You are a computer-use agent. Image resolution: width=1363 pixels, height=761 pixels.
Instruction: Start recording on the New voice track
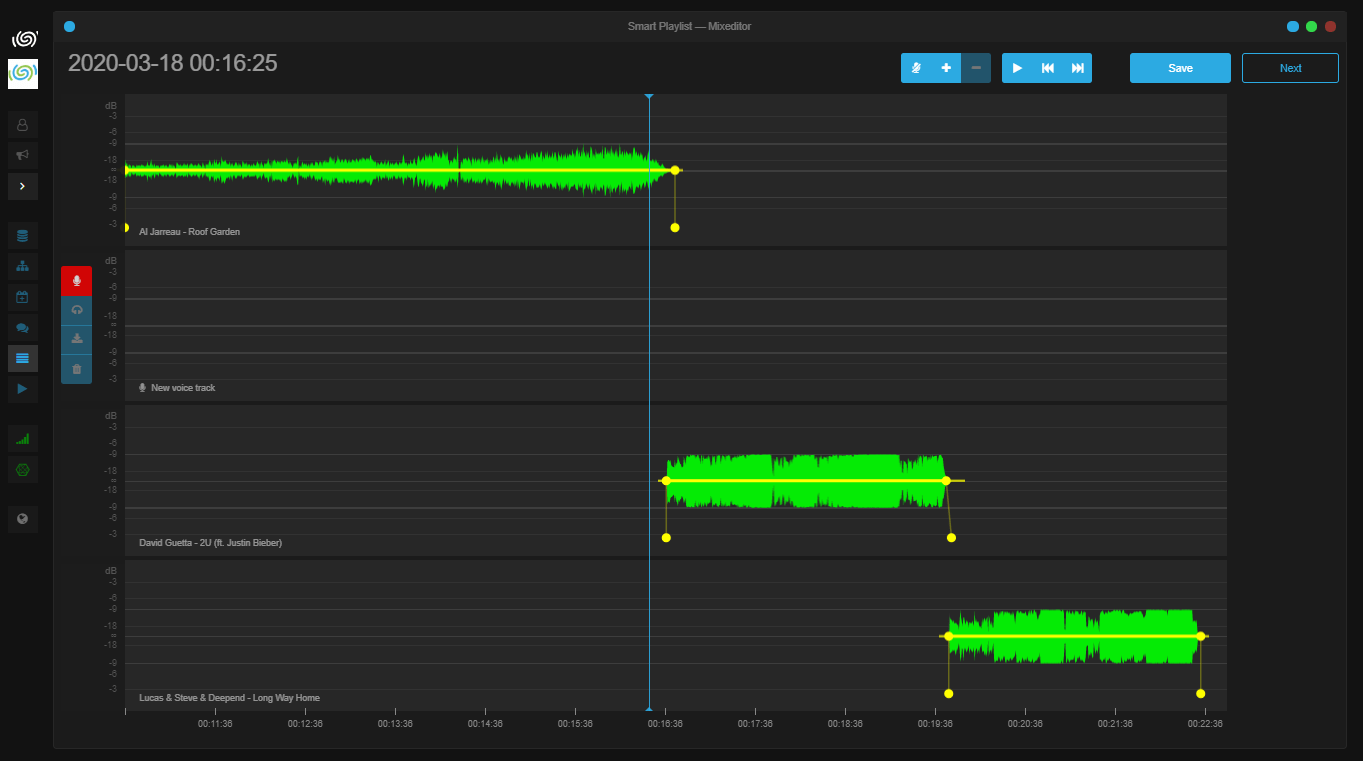pyautogui.click(x=76, y=281)
